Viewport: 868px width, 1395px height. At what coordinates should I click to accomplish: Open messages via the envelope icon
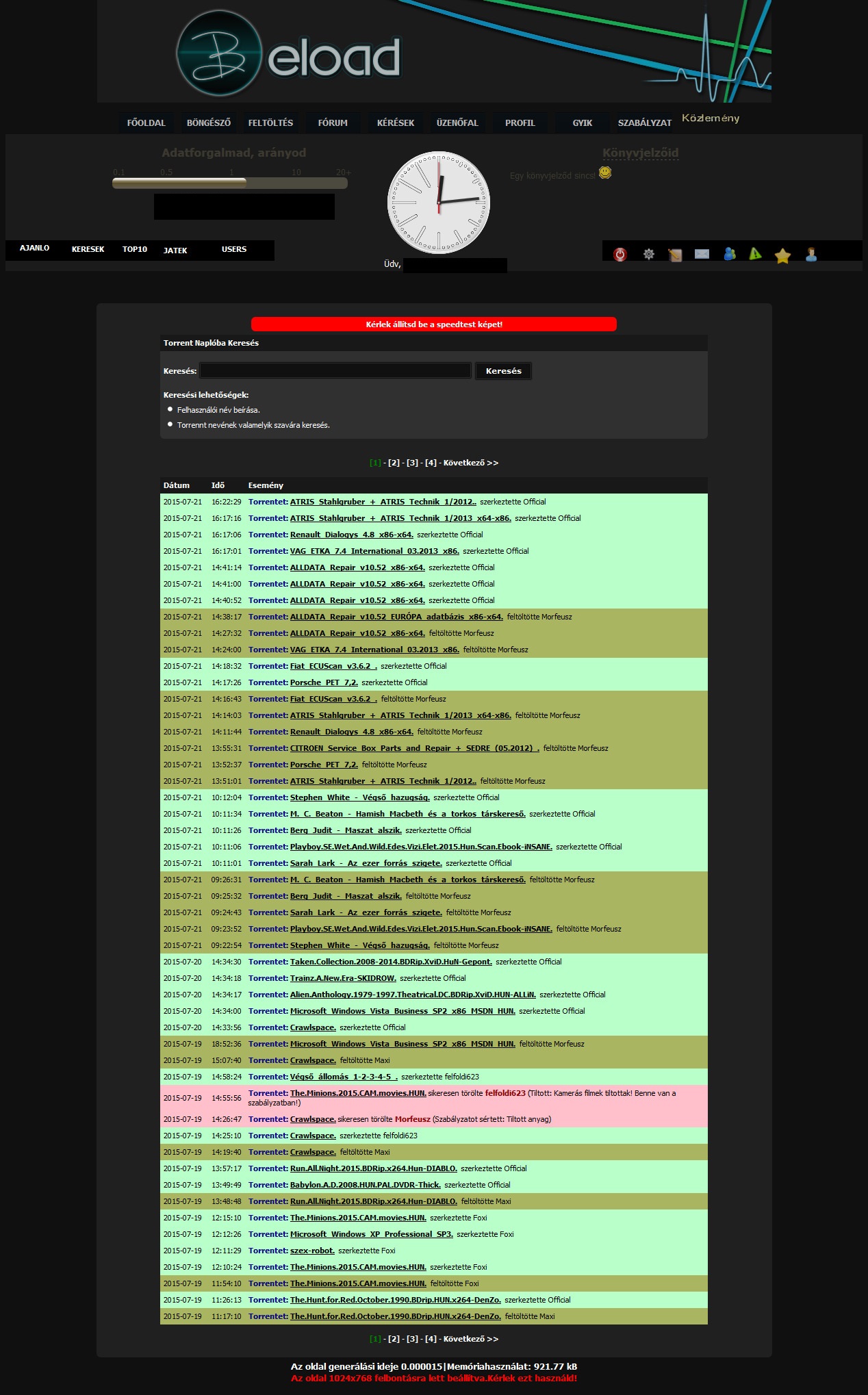[702, 254]
